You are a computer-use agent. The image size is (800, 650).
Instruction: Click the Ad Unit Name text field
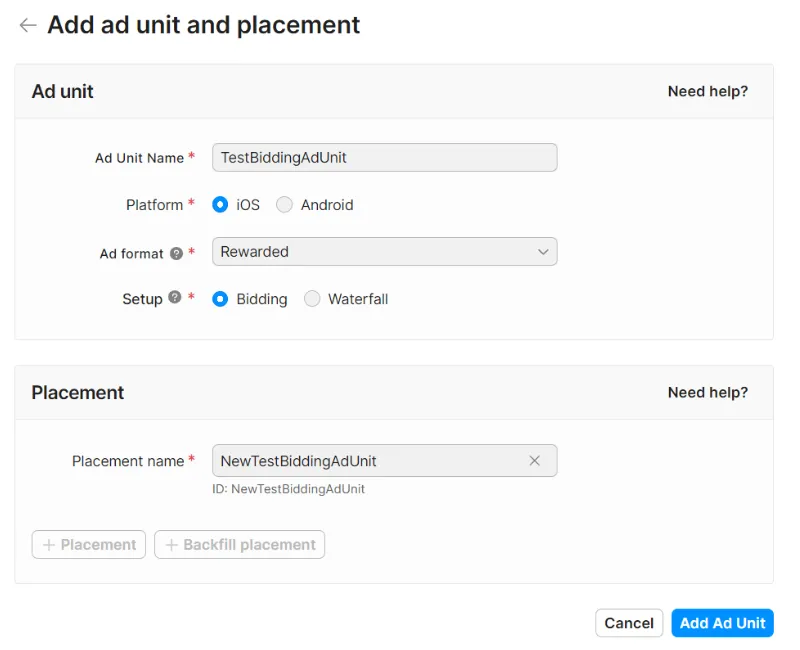(x=384, y=157)
